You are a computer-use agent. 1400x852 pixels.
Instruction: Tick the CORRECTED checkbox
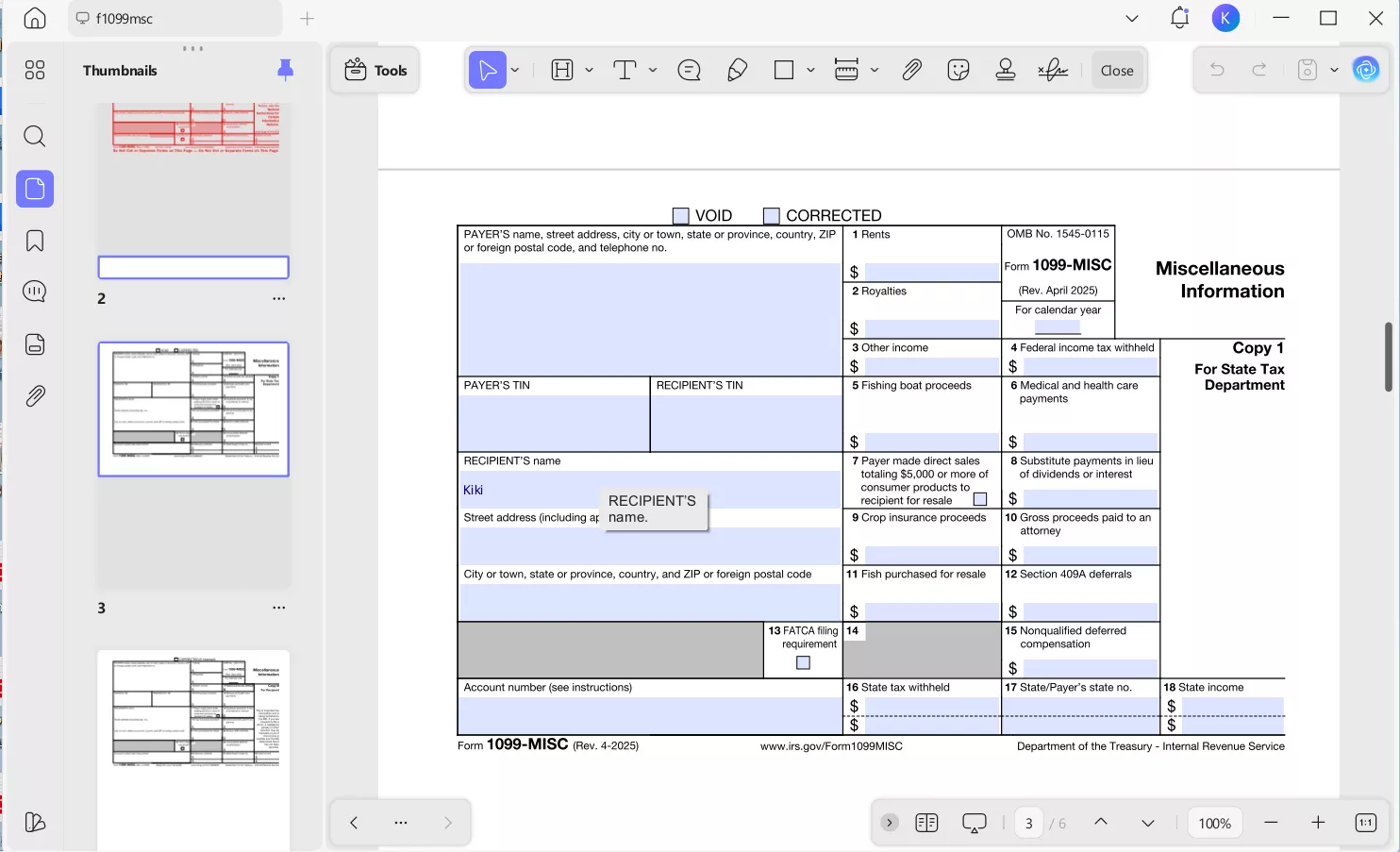coord(771,216)
